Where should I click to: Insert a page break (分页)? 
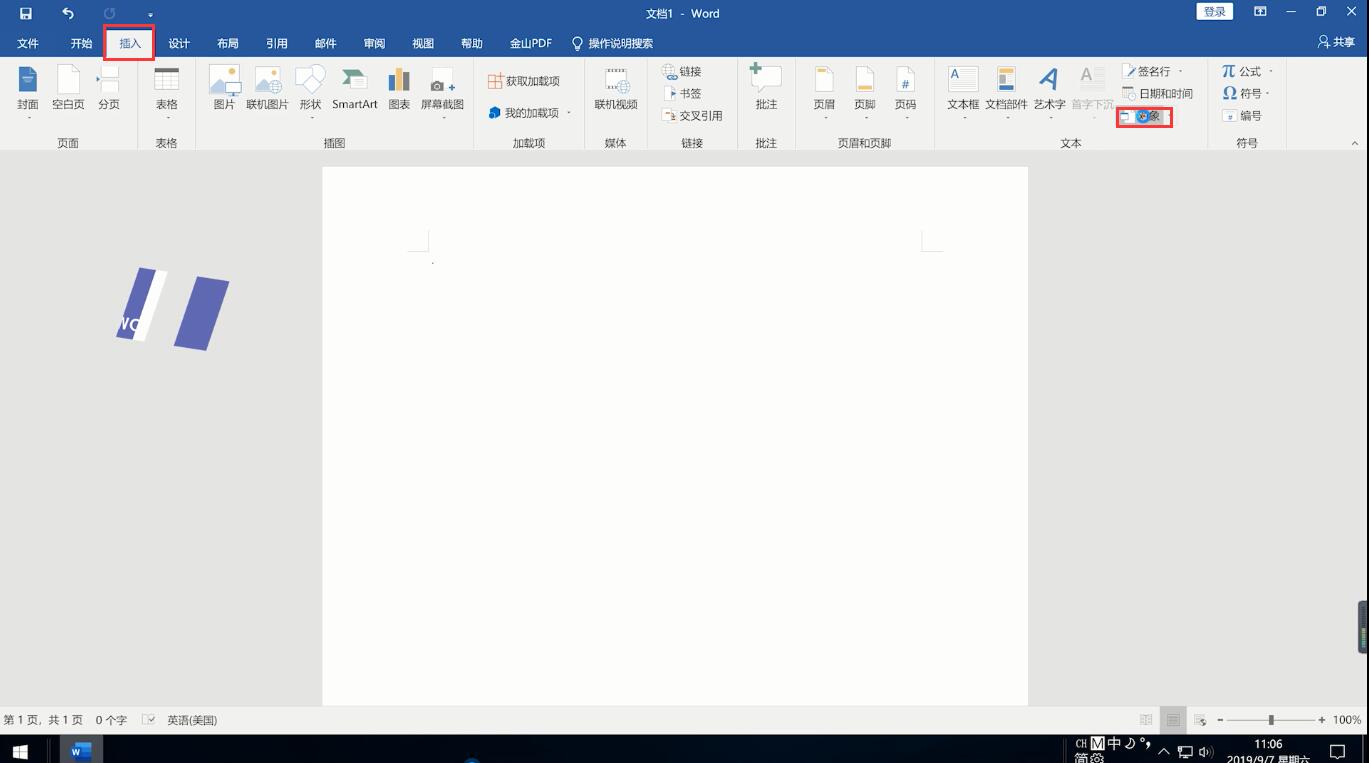click(x=108, y=88)
